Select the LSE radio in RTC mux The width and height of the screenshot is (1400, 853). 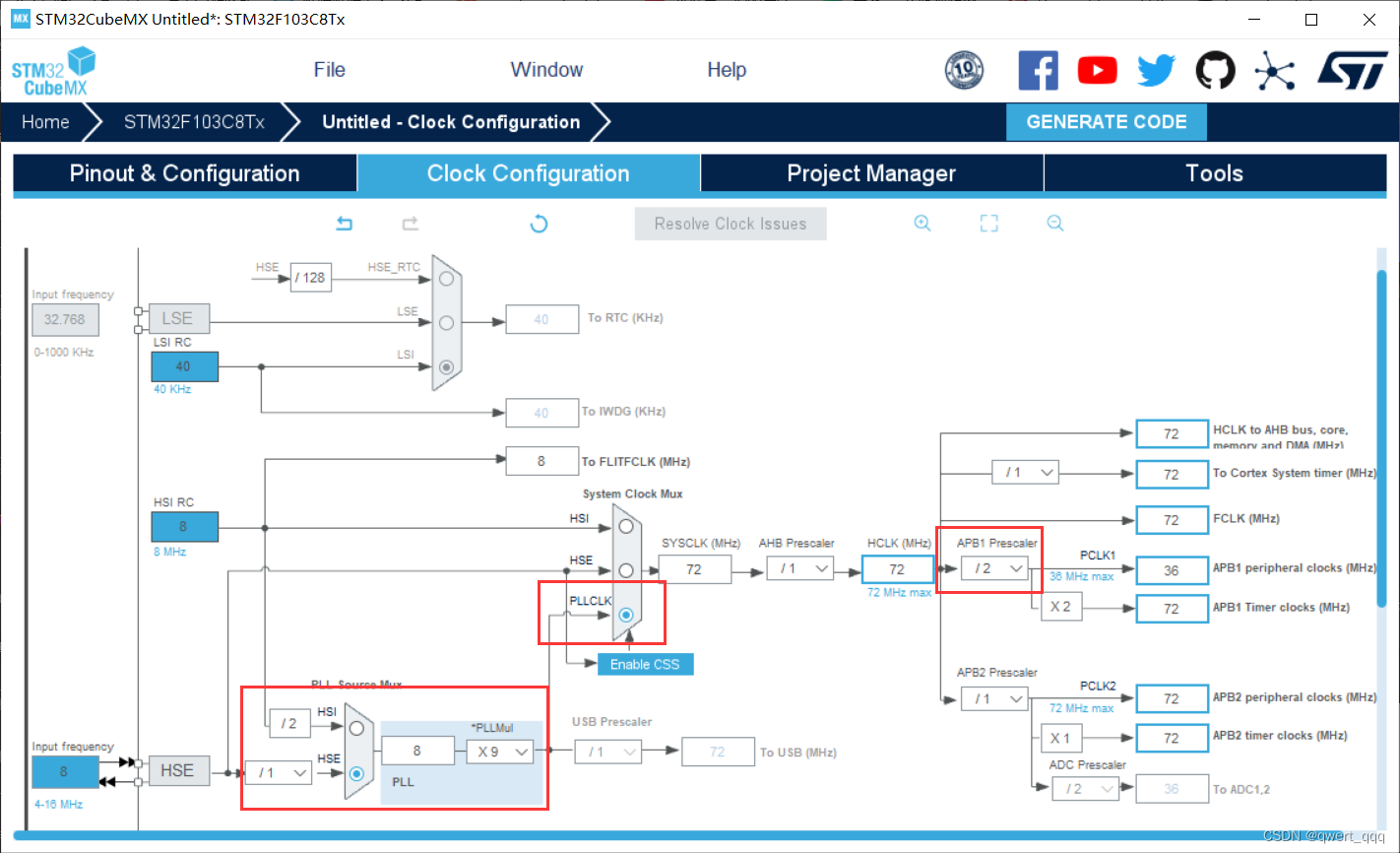pyautogui.click(x=447, y=322)
